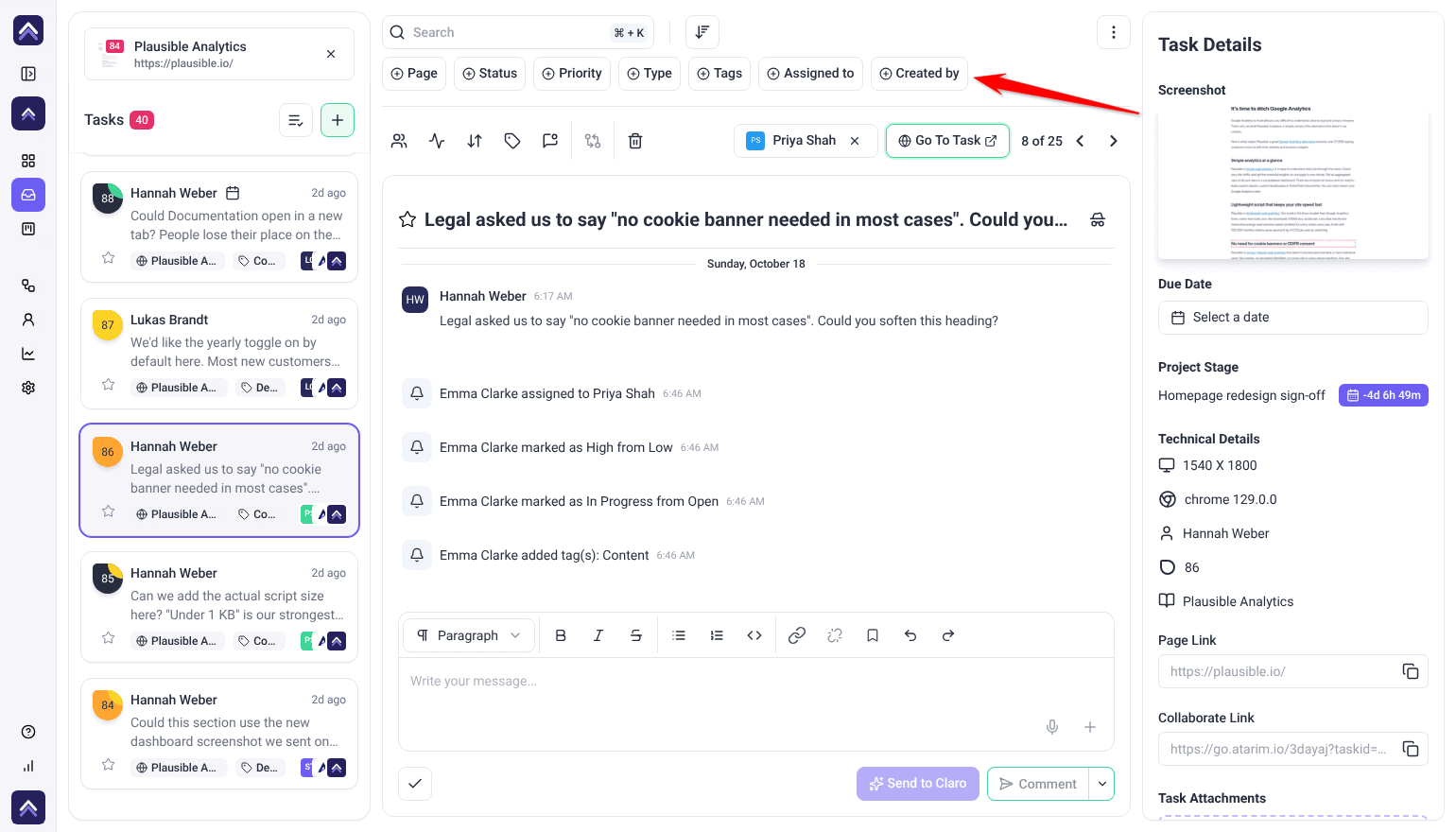Expand the Comment button dropdown arrow
This screenshot has width=1456, height=832.
click(1101, 784)
